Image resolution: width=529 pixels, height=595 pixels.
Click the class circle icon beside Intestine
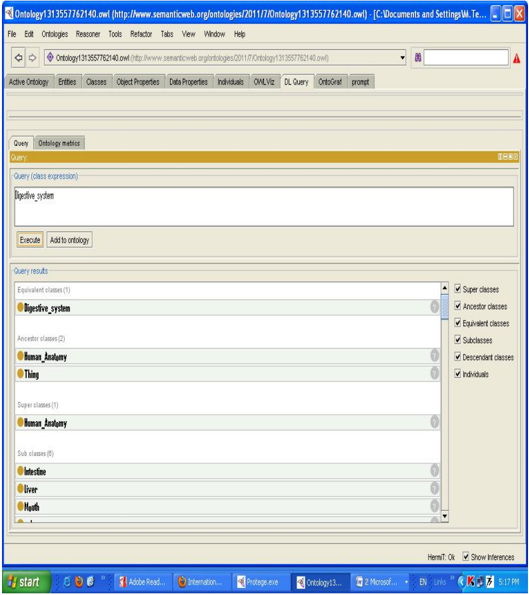pyautogui.click(x=20, y=471)
